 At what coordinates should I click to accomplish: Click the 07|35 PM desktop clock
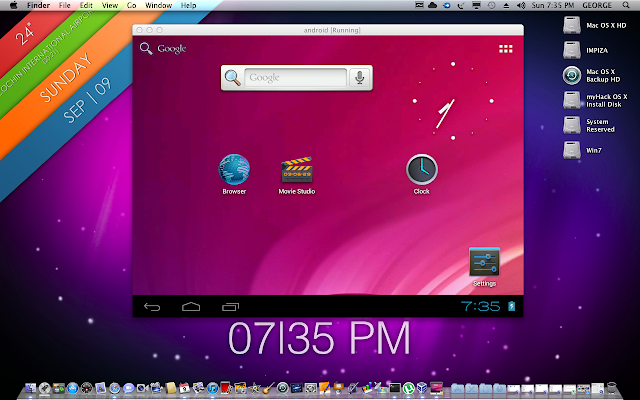coord(319,338)
